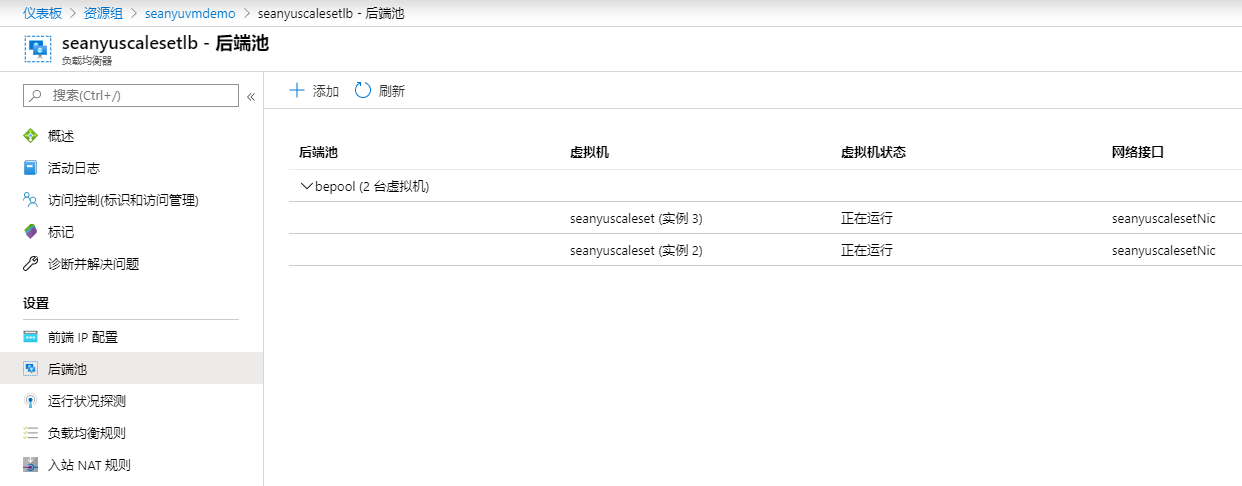Click the 负载均衡规则 rules icon
The width and height of the screenshot is (1242, 486).
click(30, 433)
